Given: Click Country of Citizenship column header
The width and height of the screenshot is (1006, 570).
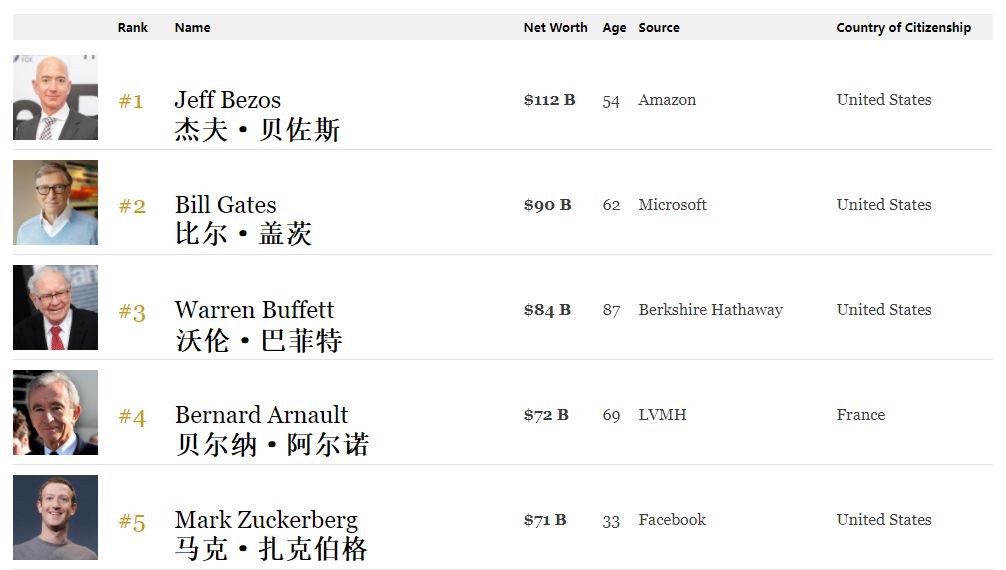Looking at the screenshot, I should pyautogui.click(x=903, y=28).
